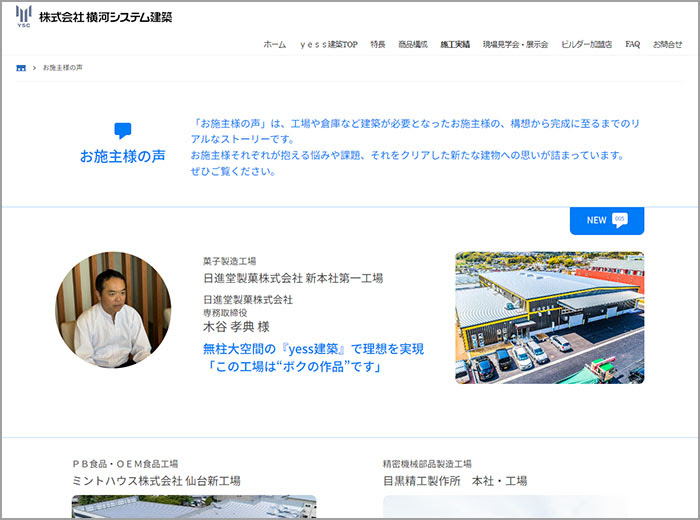
Task: Click the name 木谷 孝典 様
Action: [236, 327]
